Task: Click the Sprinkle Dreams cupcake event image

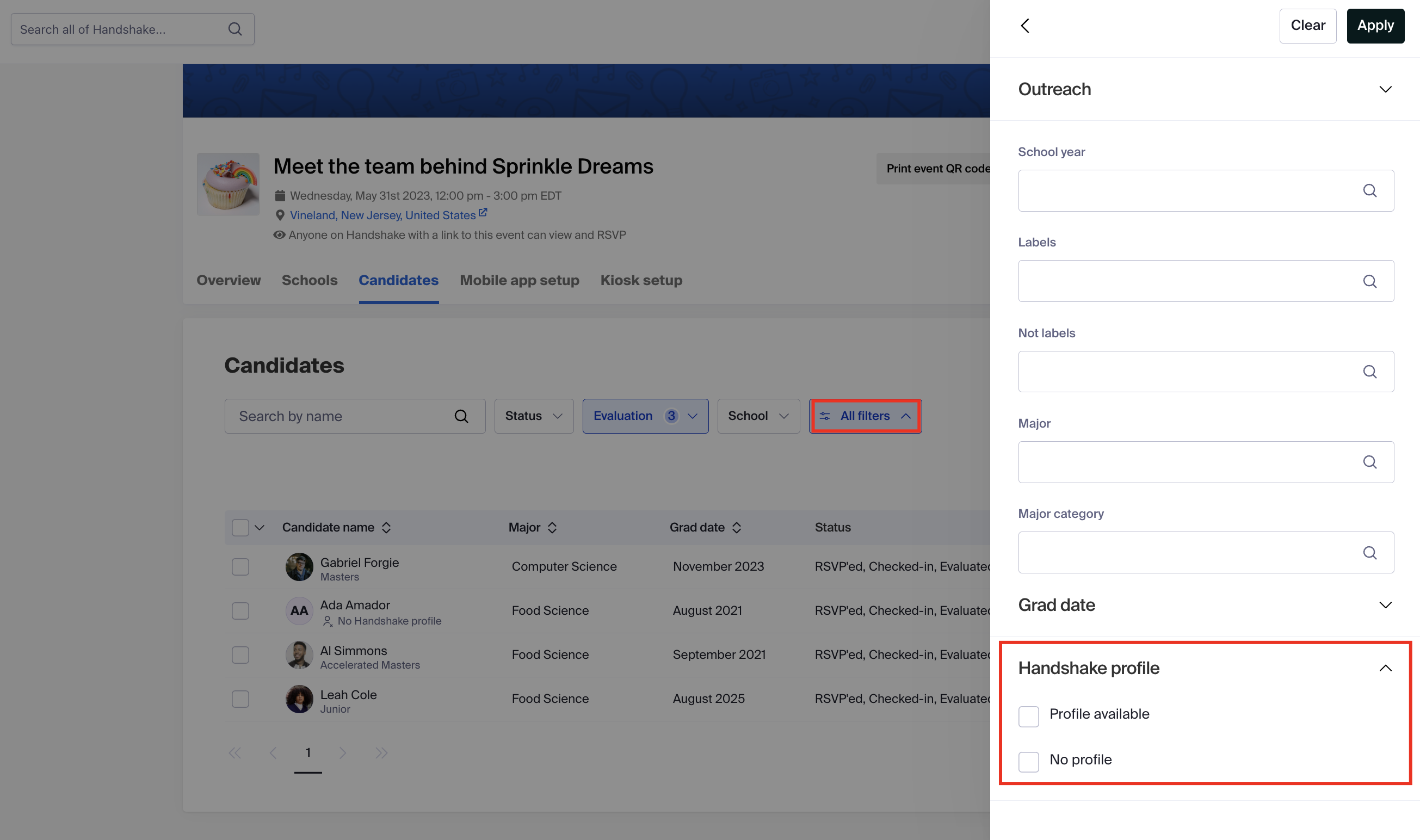Action: pos(228,184)
